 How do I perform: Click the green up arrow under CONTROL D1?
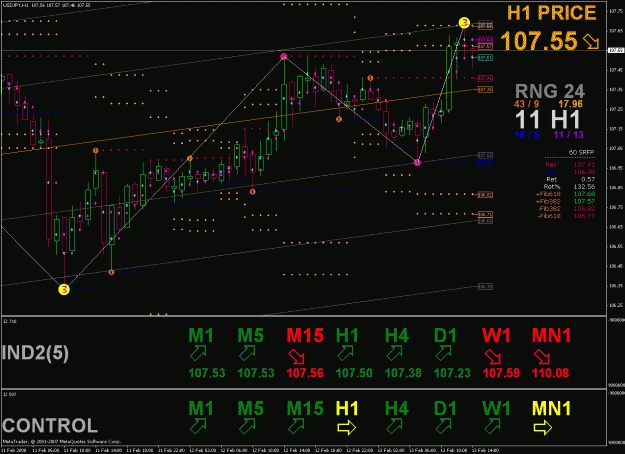[443, 426]
